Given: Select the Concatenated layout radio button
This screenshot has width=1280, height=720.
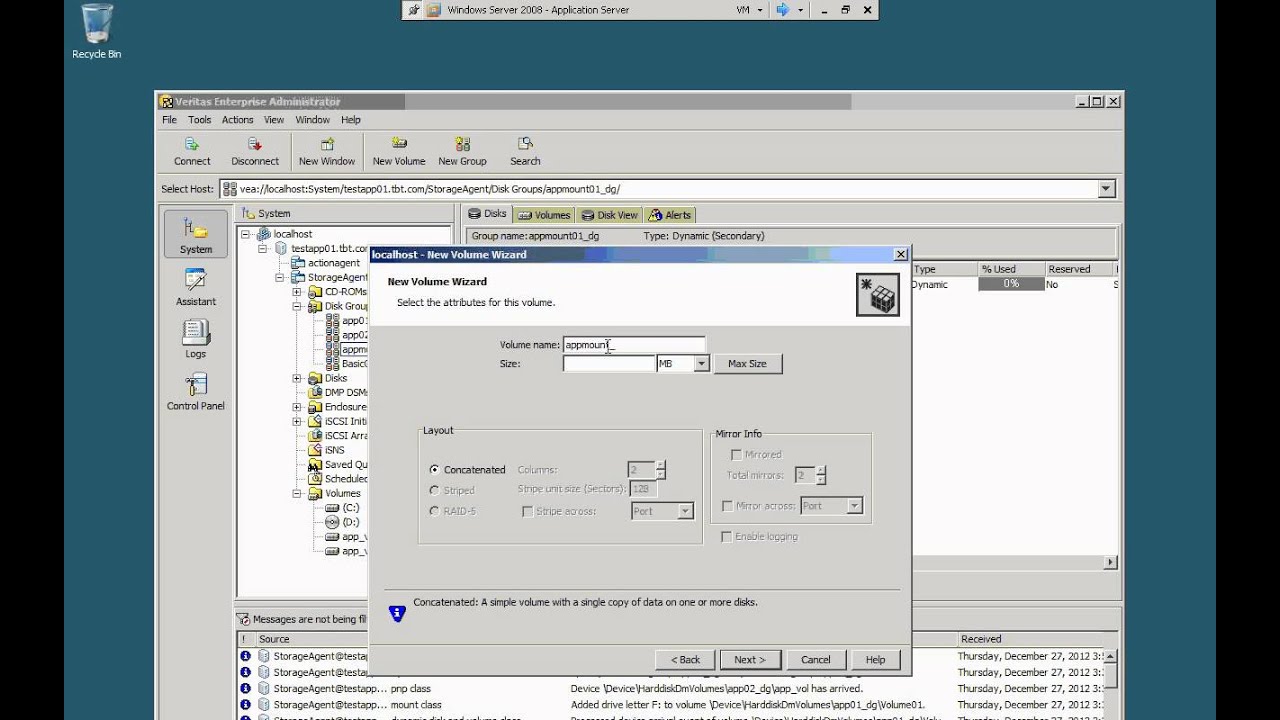Looking at the screenshot, I should [434, 469].
